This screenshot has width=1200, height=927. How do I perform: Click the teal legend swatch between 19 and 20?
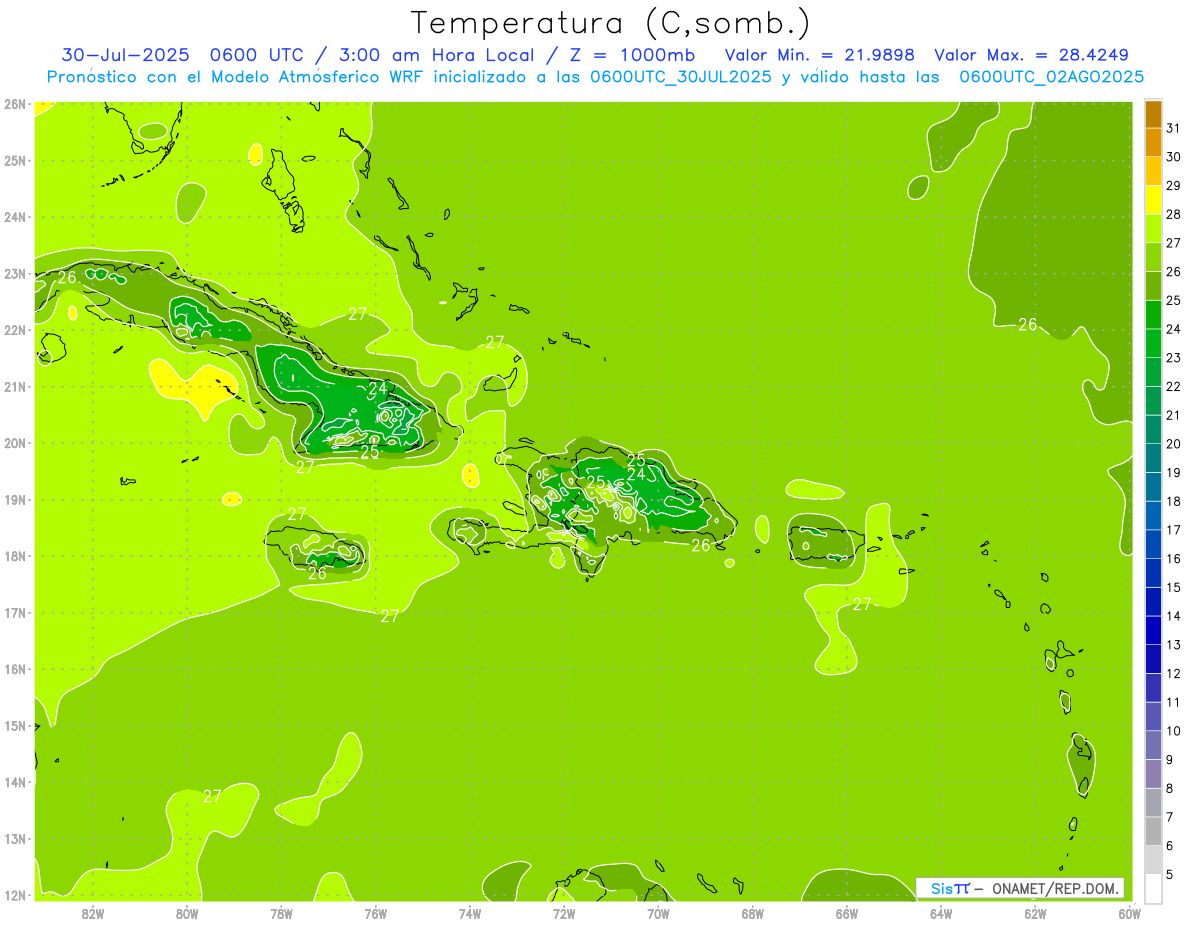pyautogui.click(x=1153, y=458)
